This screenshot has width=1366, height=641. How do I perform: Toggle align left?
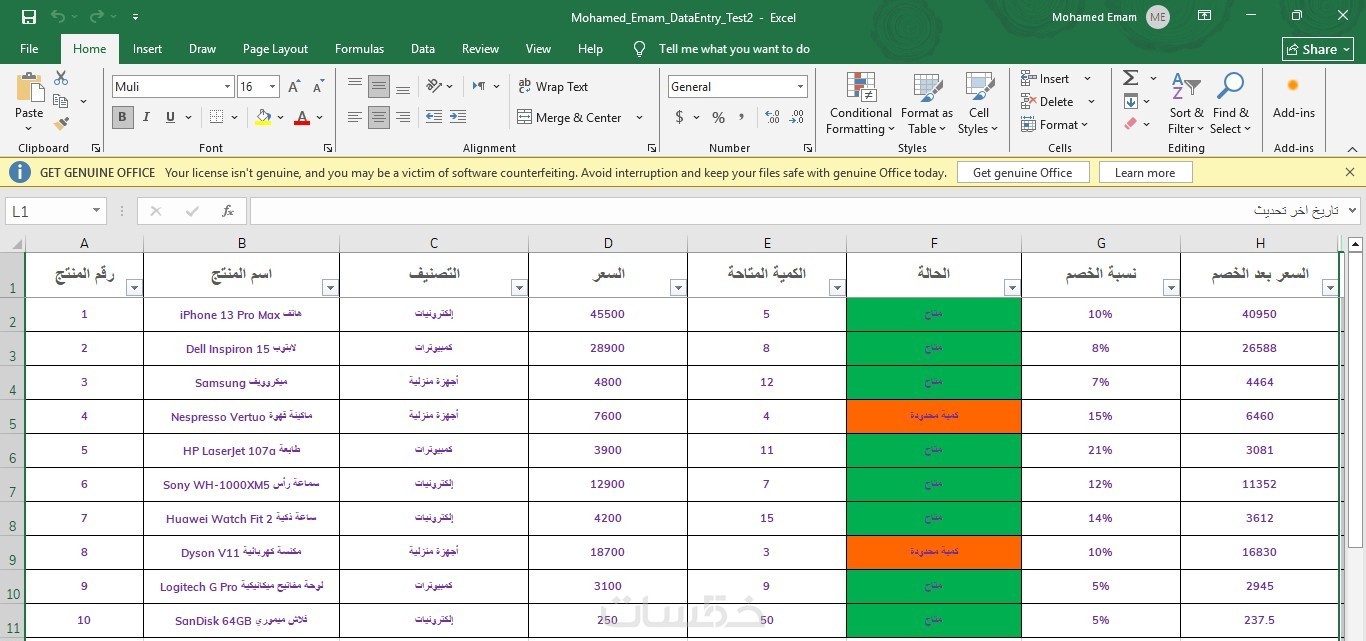(x=355, y=117)
